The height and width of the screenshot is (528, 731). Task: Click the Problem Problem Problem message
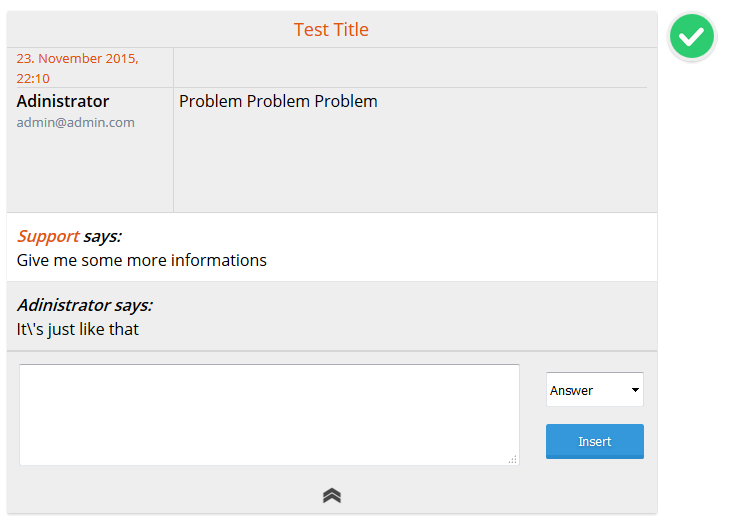click(x=278, y=101)
